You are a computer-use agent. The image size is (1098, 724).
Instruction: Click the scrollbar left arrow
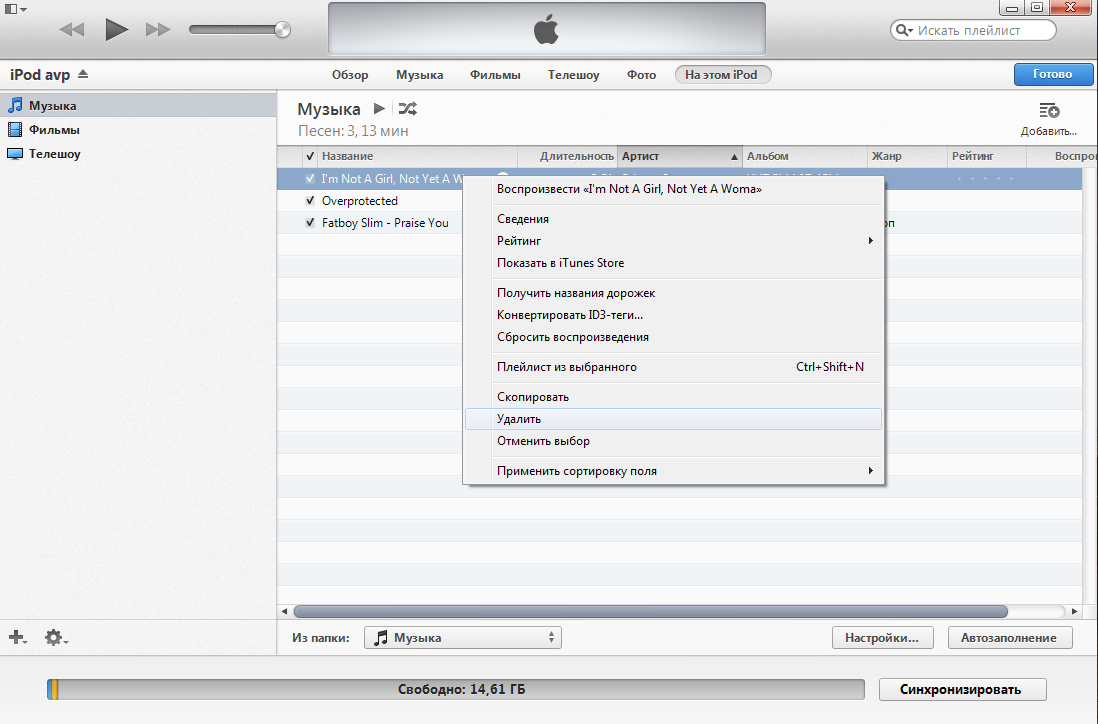pyautogui.click(x=284, y=611)
